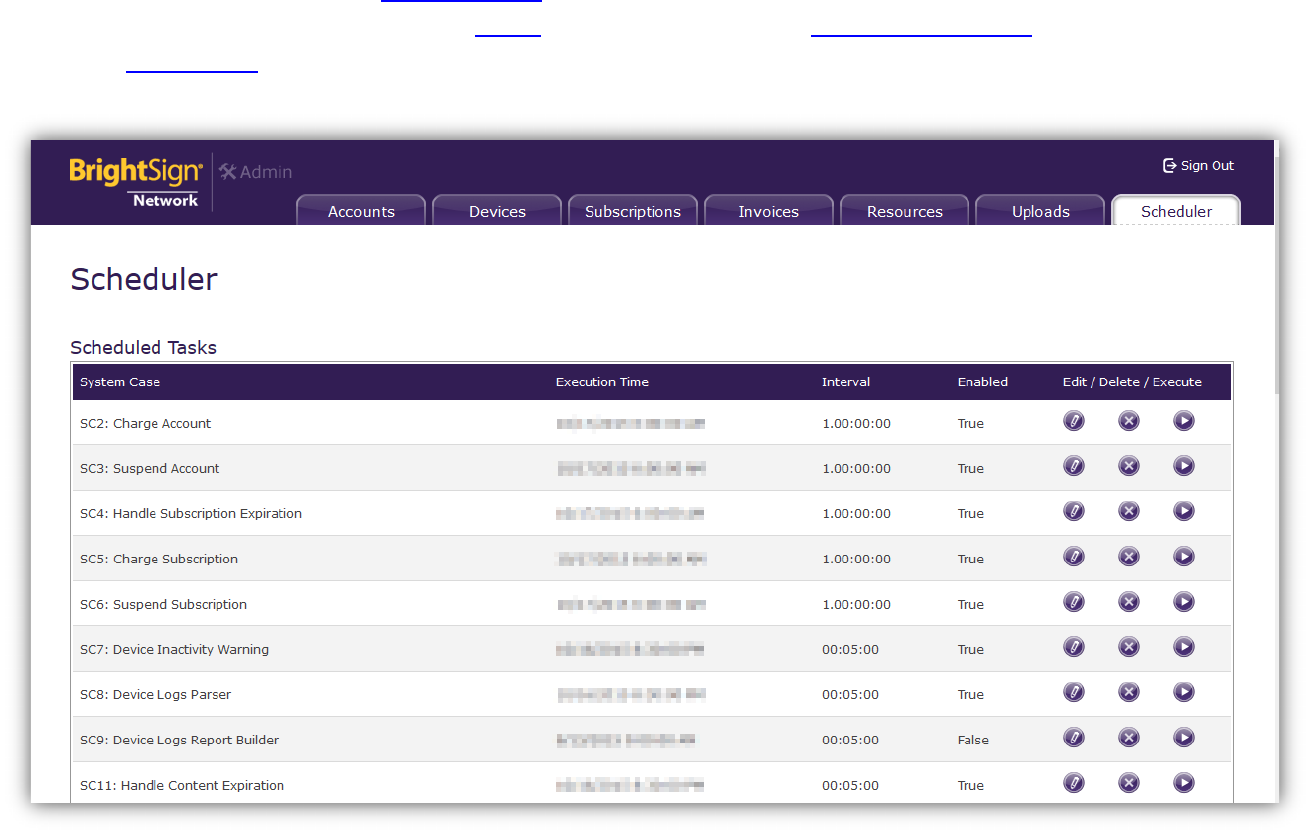This screenshot has height=834, width=1310.
Task: Select the SC2: Charge Account row label
Action: 146,424
